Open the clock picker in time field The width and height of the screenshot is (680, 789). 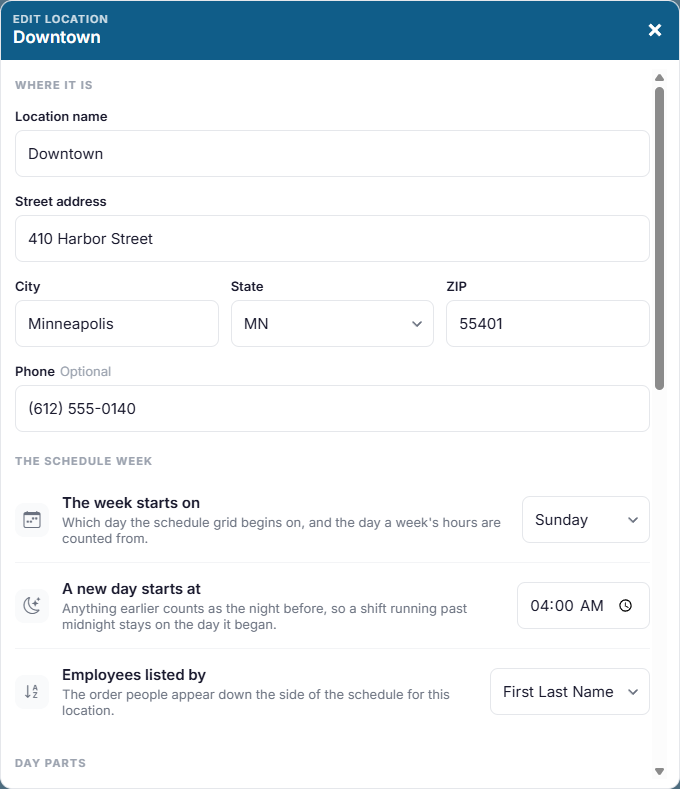point(625,605)
